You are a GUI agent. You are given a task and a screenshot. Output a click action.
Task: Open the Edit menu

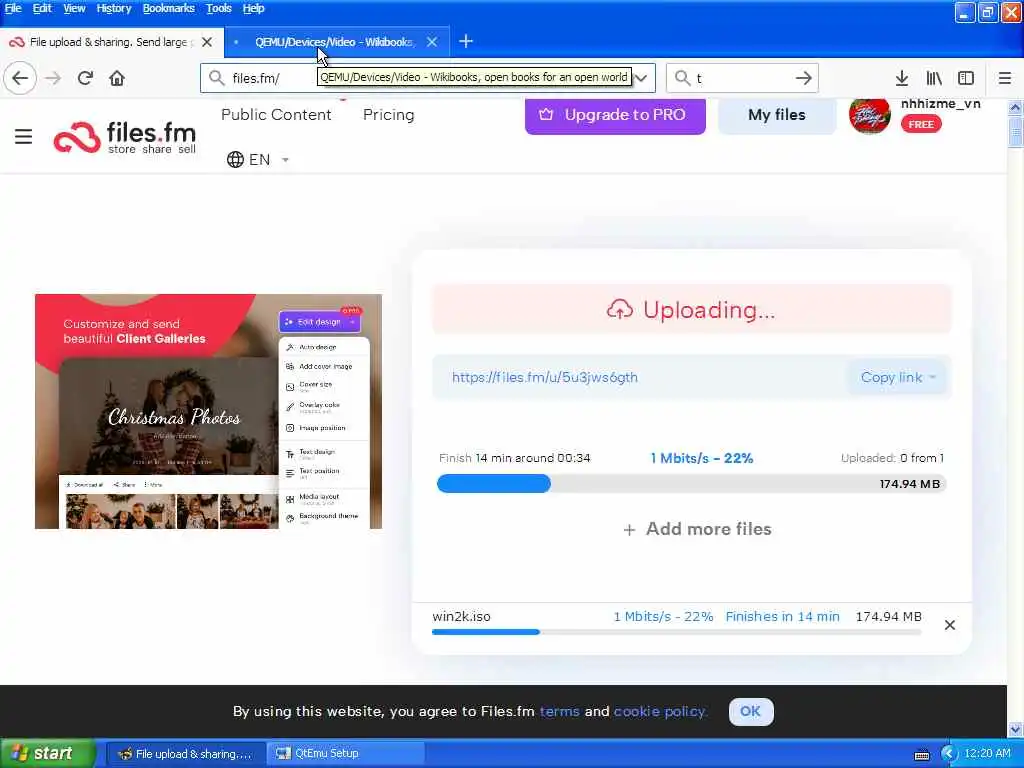click(x=42, y=8)
